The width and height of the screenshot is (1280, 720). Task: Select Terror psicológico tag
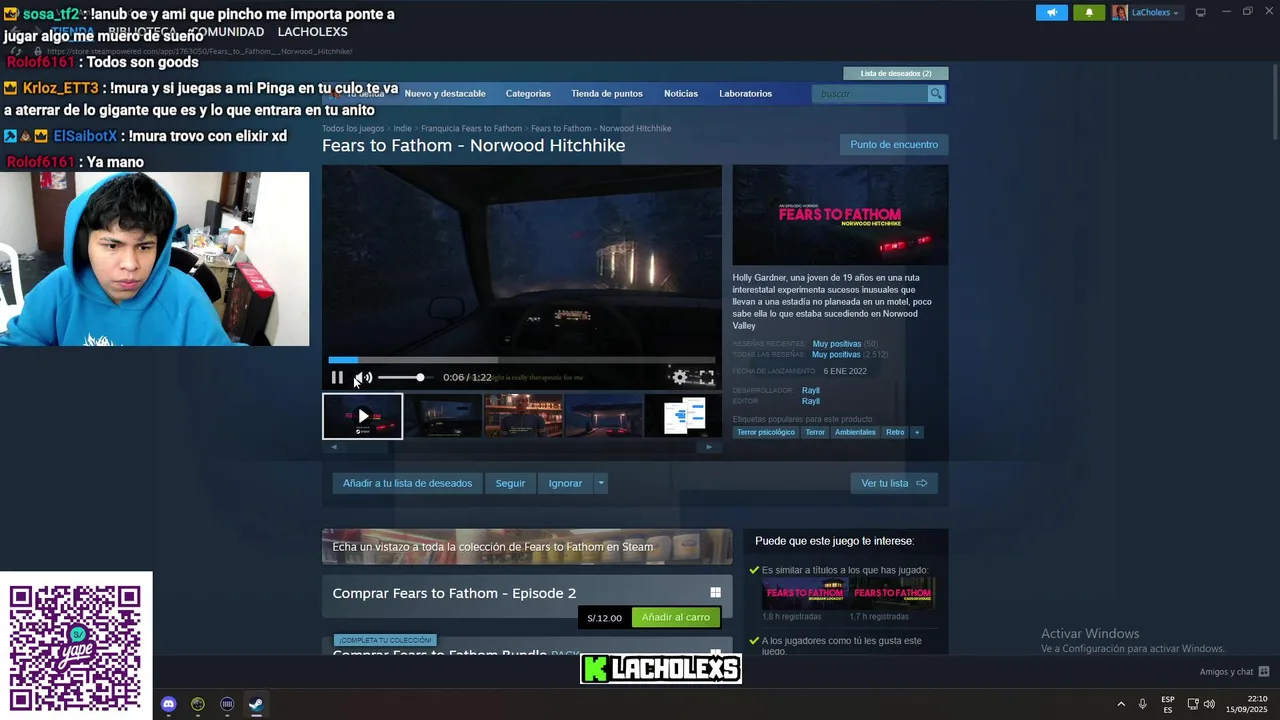coord(766,432)
